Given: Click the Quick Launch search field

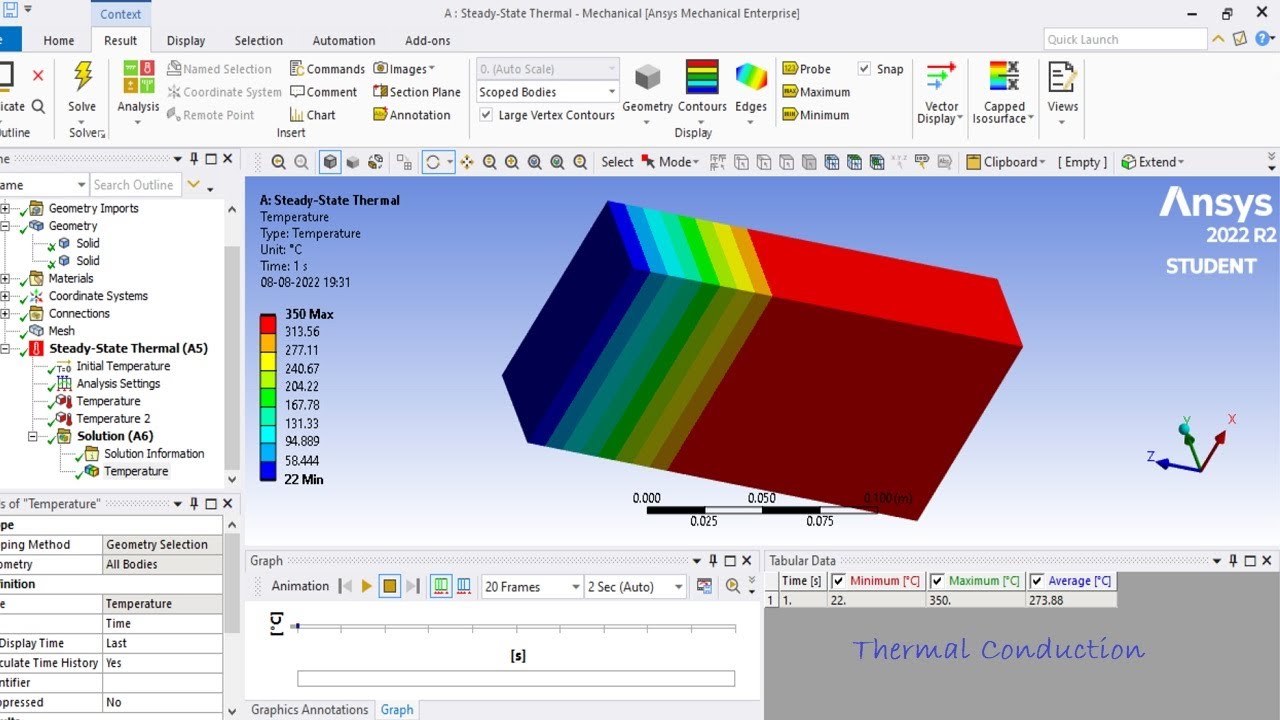Looking at the screenshot, I should click(x=1126, y=40).
